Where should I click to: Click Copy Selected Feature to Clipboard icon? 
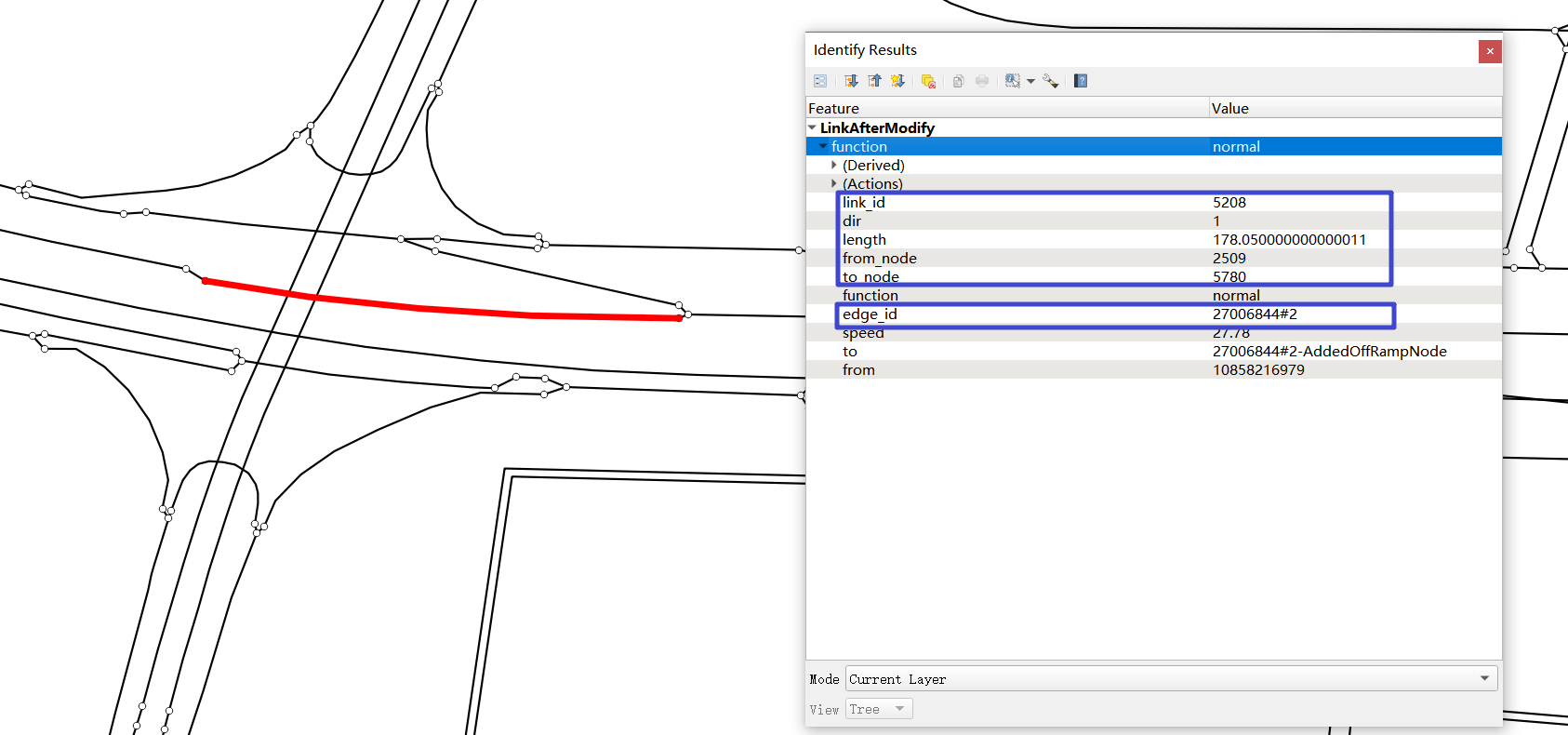tap(959, 81)
